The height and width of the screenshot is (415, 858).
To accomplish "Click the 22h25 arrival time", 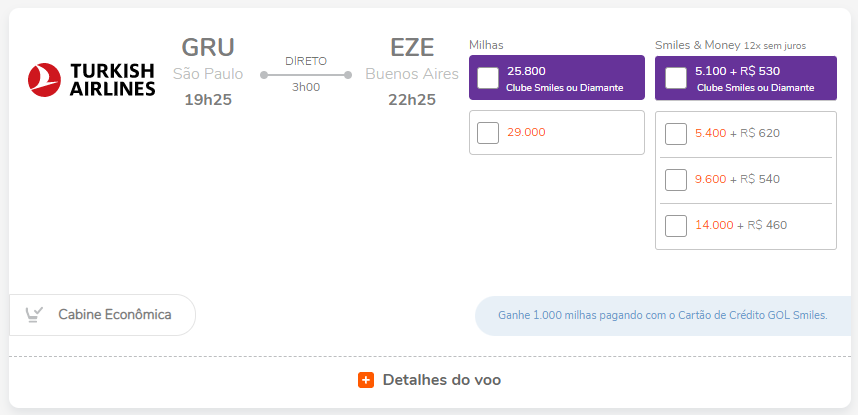I will tap(412, 99).
